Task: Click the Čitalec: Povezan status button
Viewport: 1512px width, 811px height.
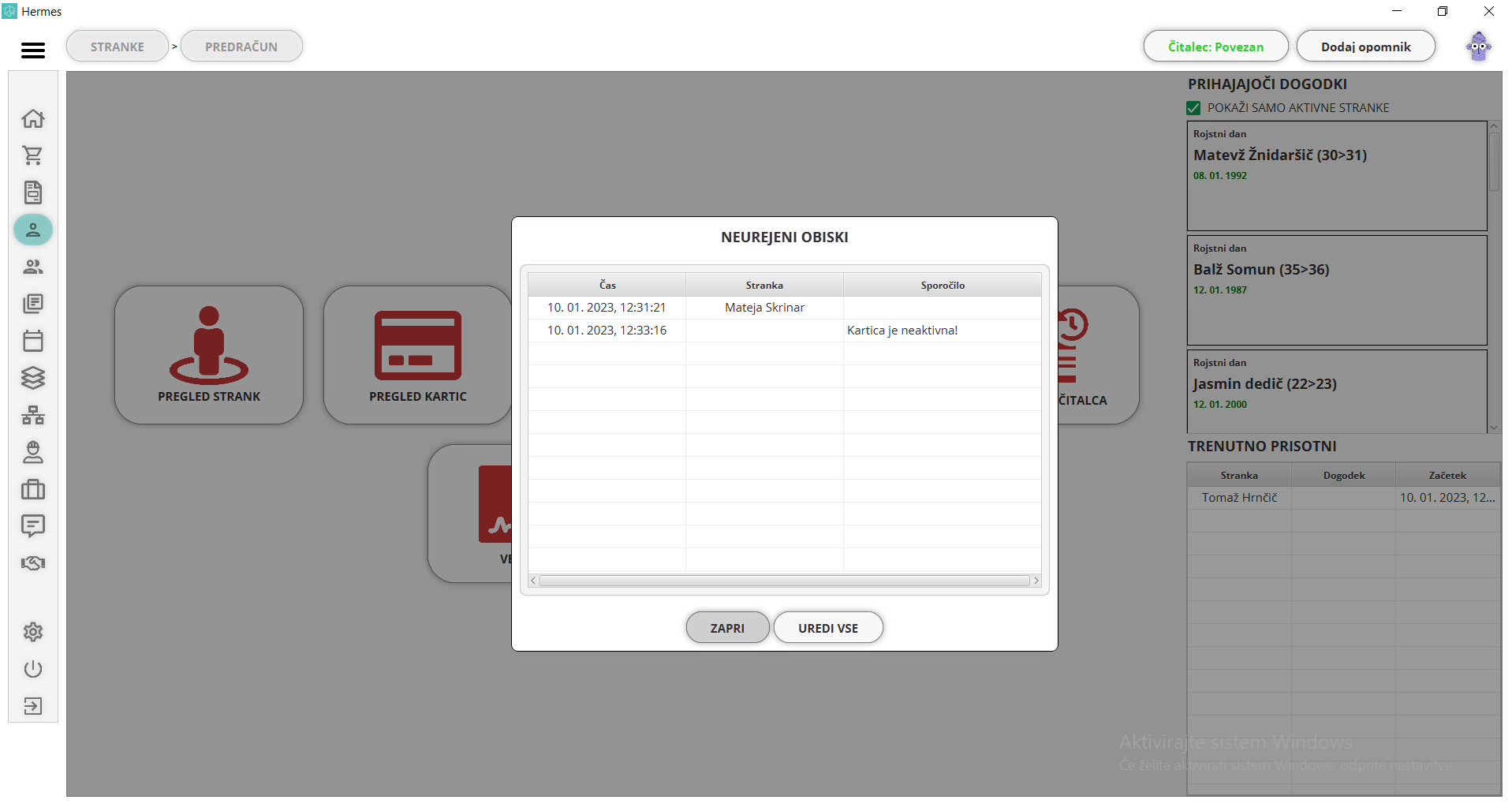Action: [1215, 47]
